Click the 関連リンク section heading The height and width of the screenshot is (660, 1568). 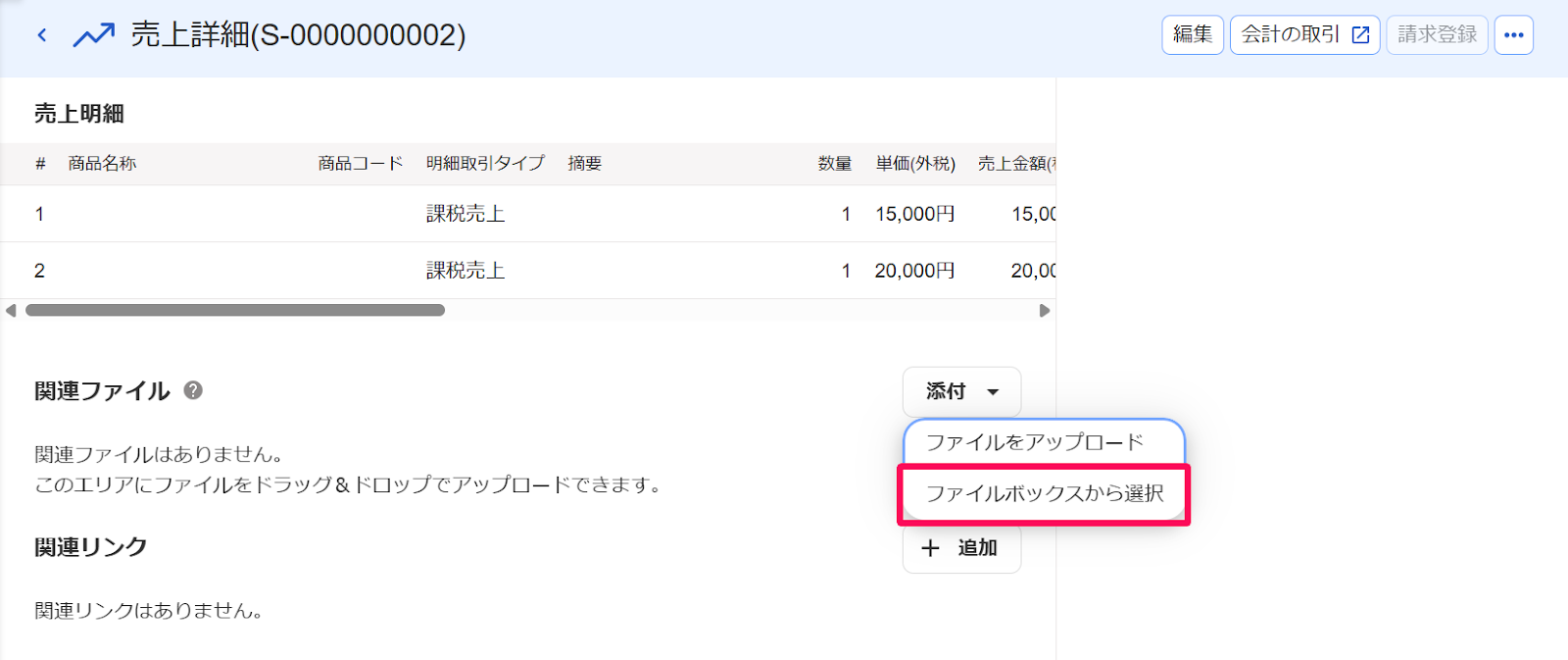coord(90,547)
